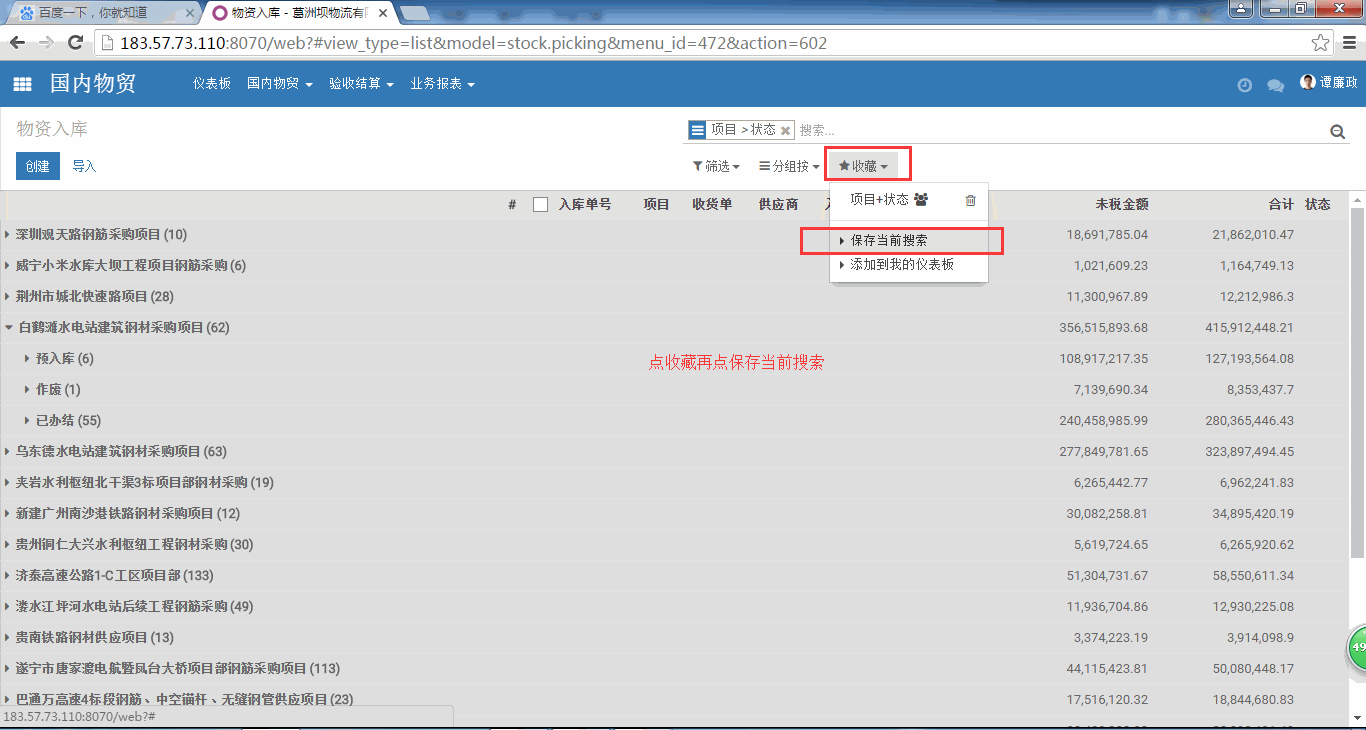
Task: Open the 筛选 filter dropdown
Action: point(716,166)
